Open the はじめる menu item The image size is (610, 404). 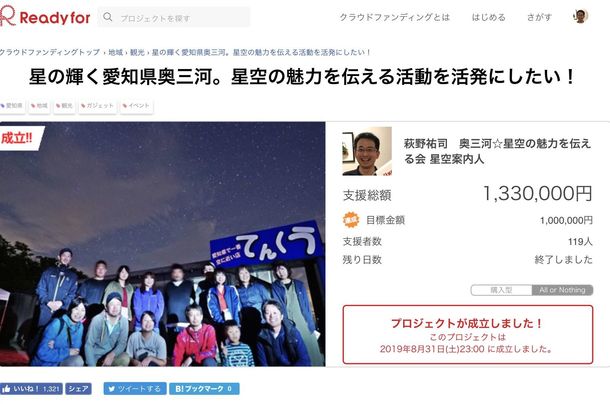(488, 17)
